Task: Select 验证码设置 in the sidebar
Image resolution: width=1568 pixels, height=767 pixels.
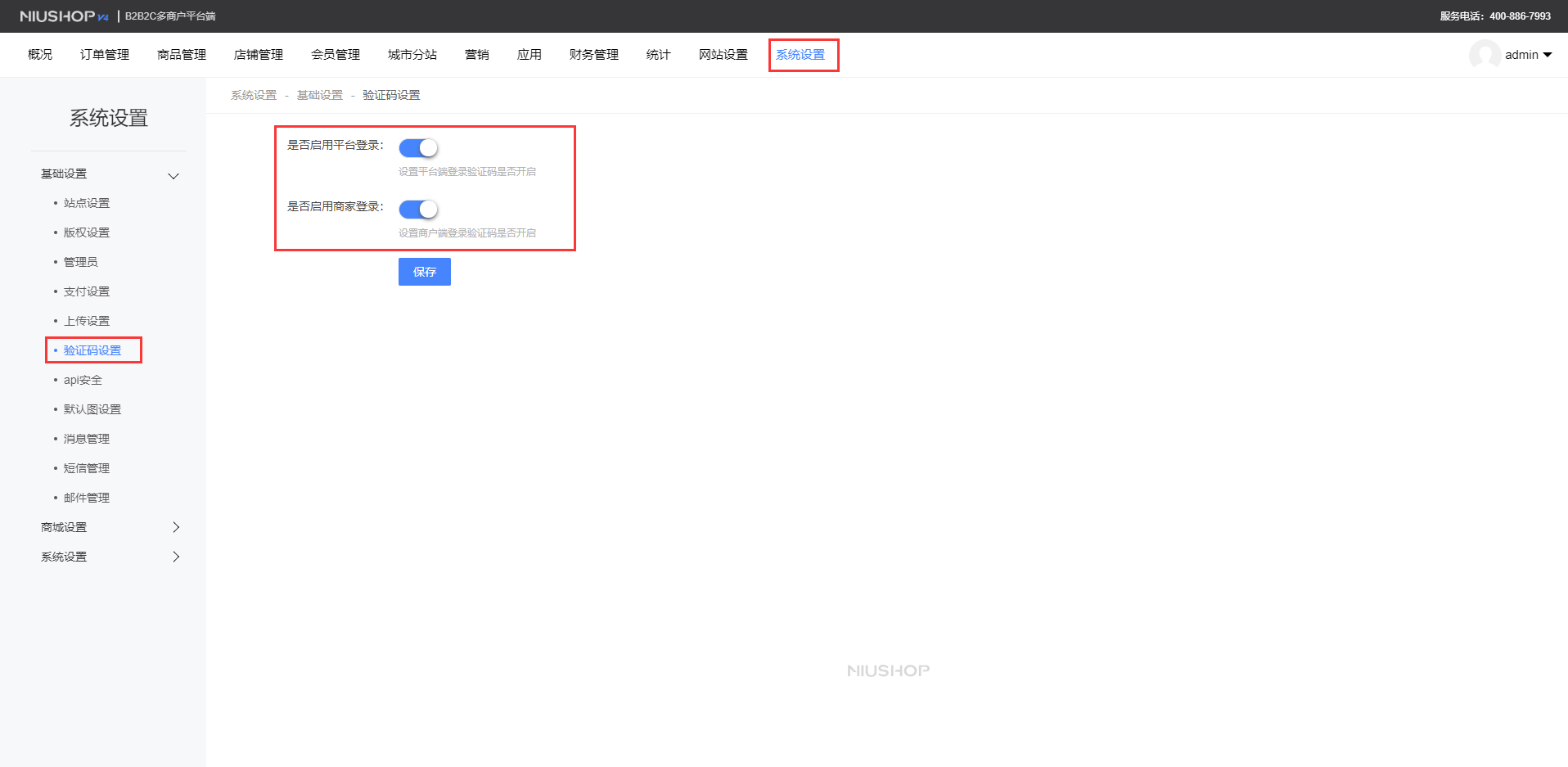Action: [92, 350]
